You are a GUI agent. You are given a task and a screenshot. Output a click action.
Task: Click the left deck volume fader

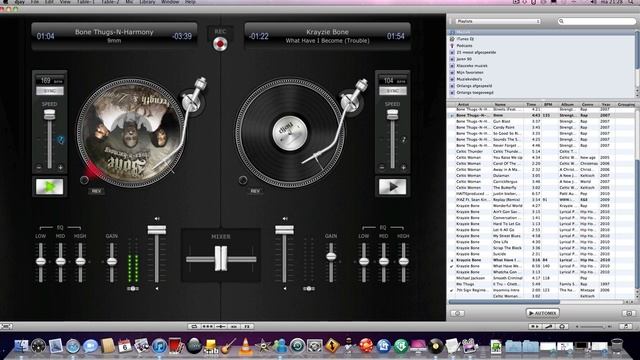pyautogui.click(x=157, y=230)
